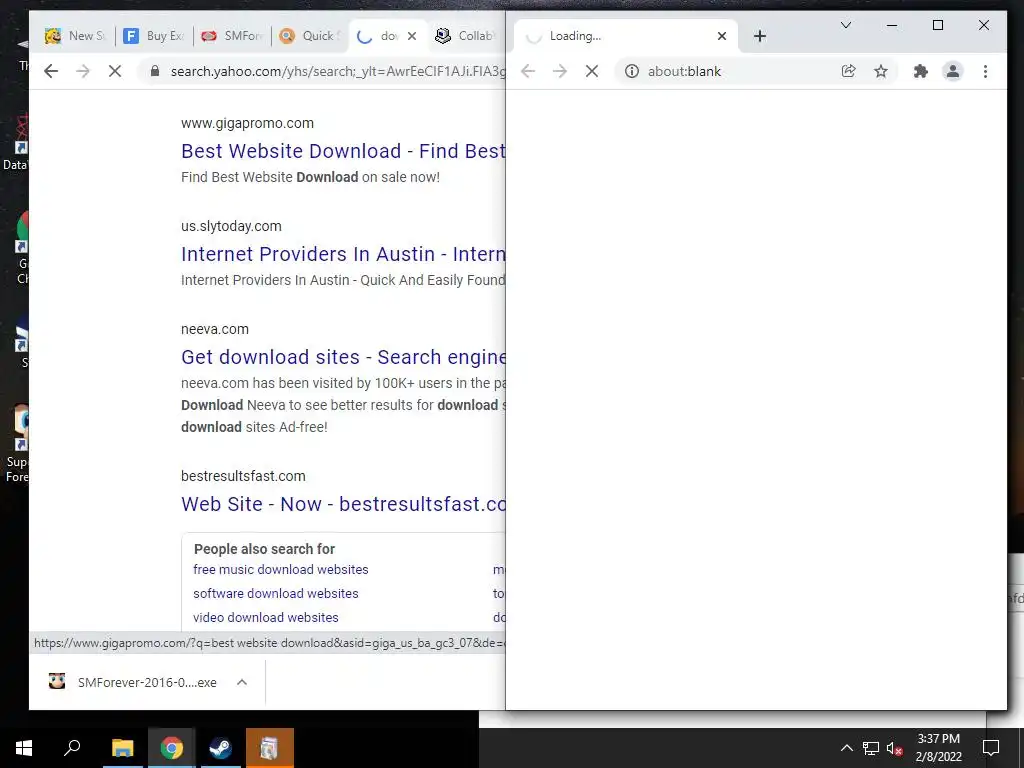Open the notification center icon
Image resolution: width=1024 pixels, height=768 pixels.
[x=991, y=748]
